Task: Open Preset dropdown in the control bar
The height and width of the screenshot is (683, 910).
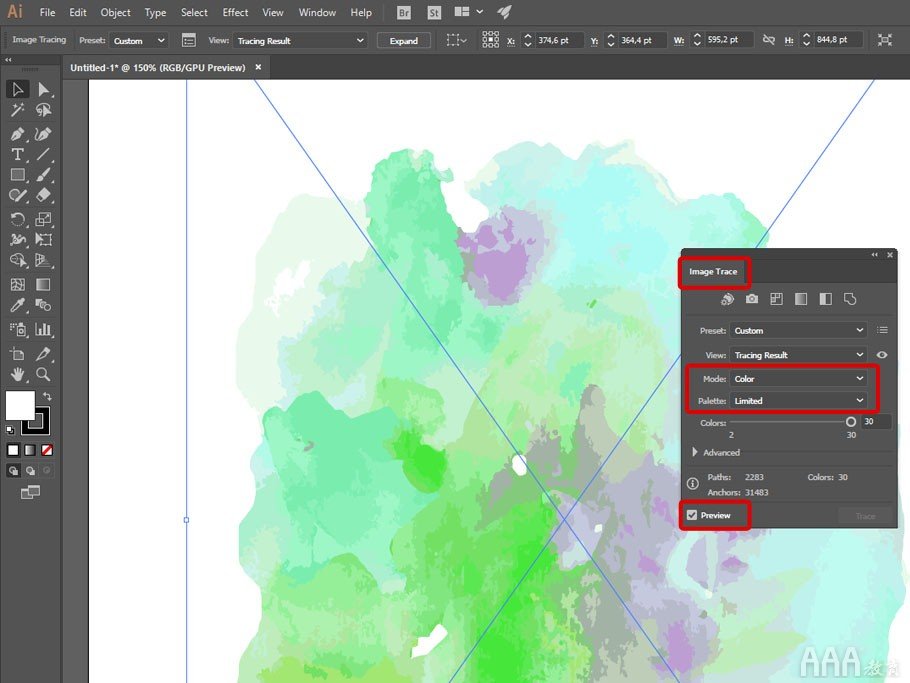Action: 139,41
